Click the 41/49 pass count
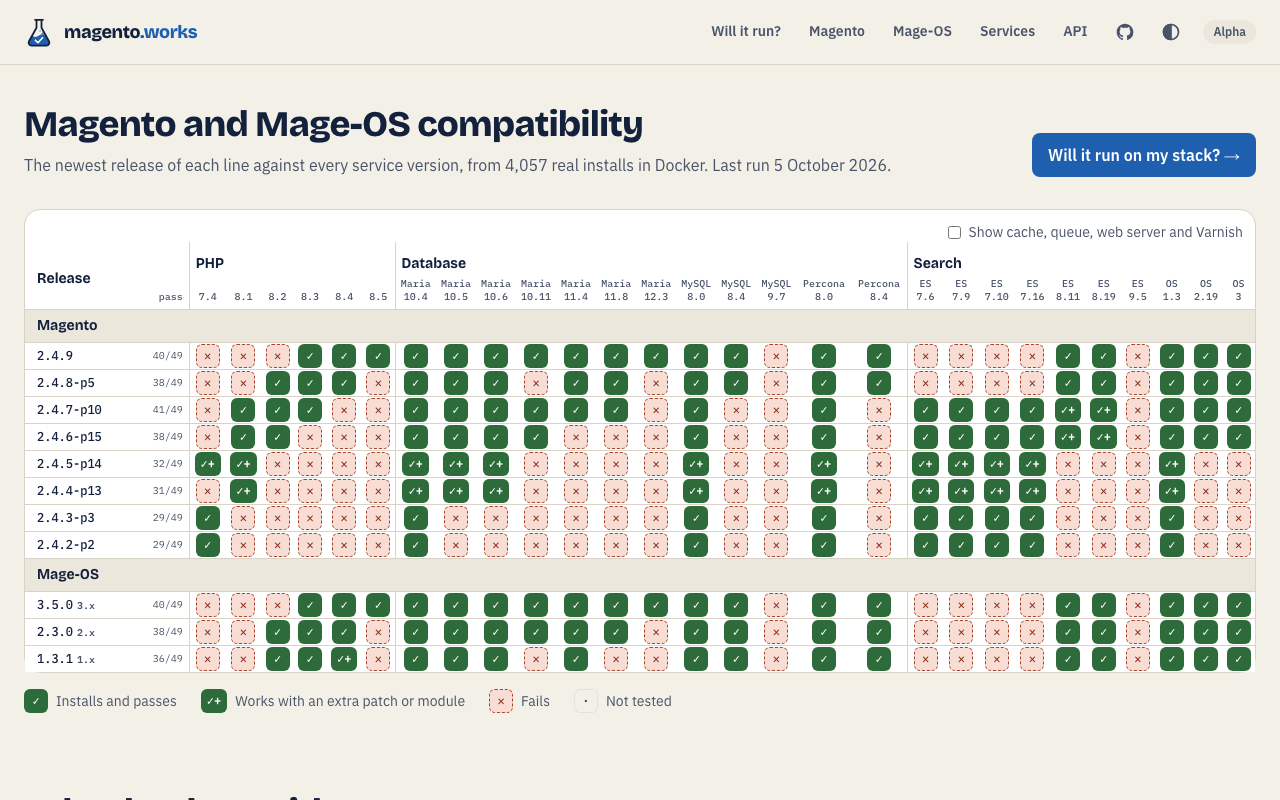 click(168, 410)
